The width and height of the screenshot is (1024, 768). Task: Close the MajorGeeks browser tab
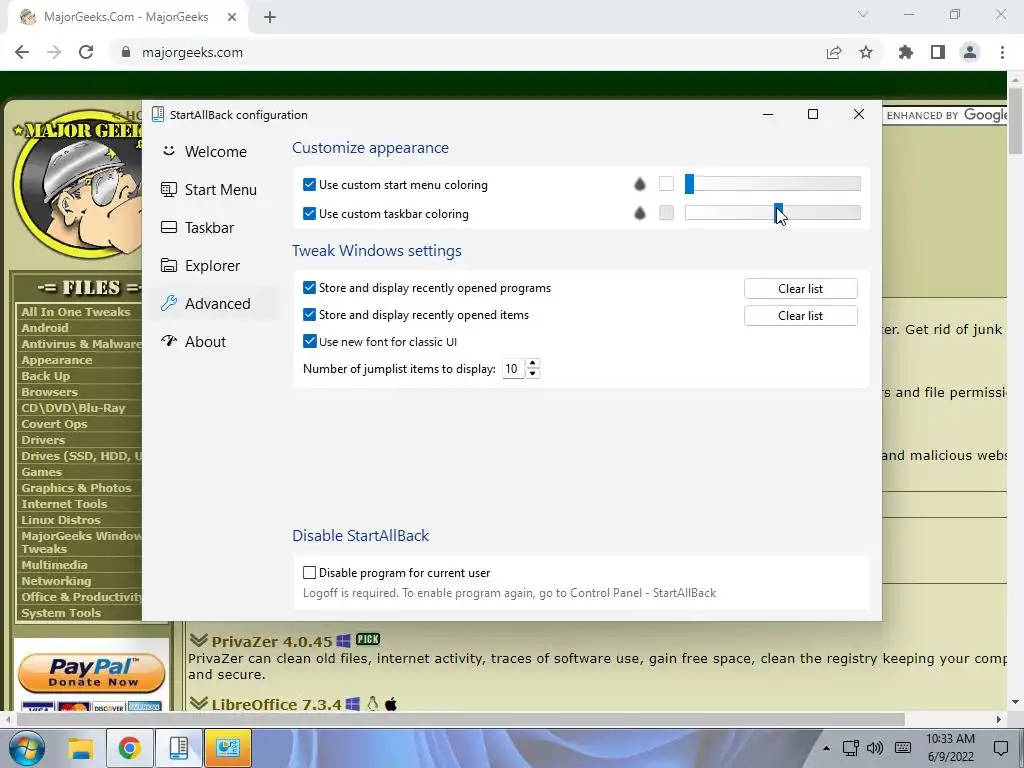click(232, 18)
